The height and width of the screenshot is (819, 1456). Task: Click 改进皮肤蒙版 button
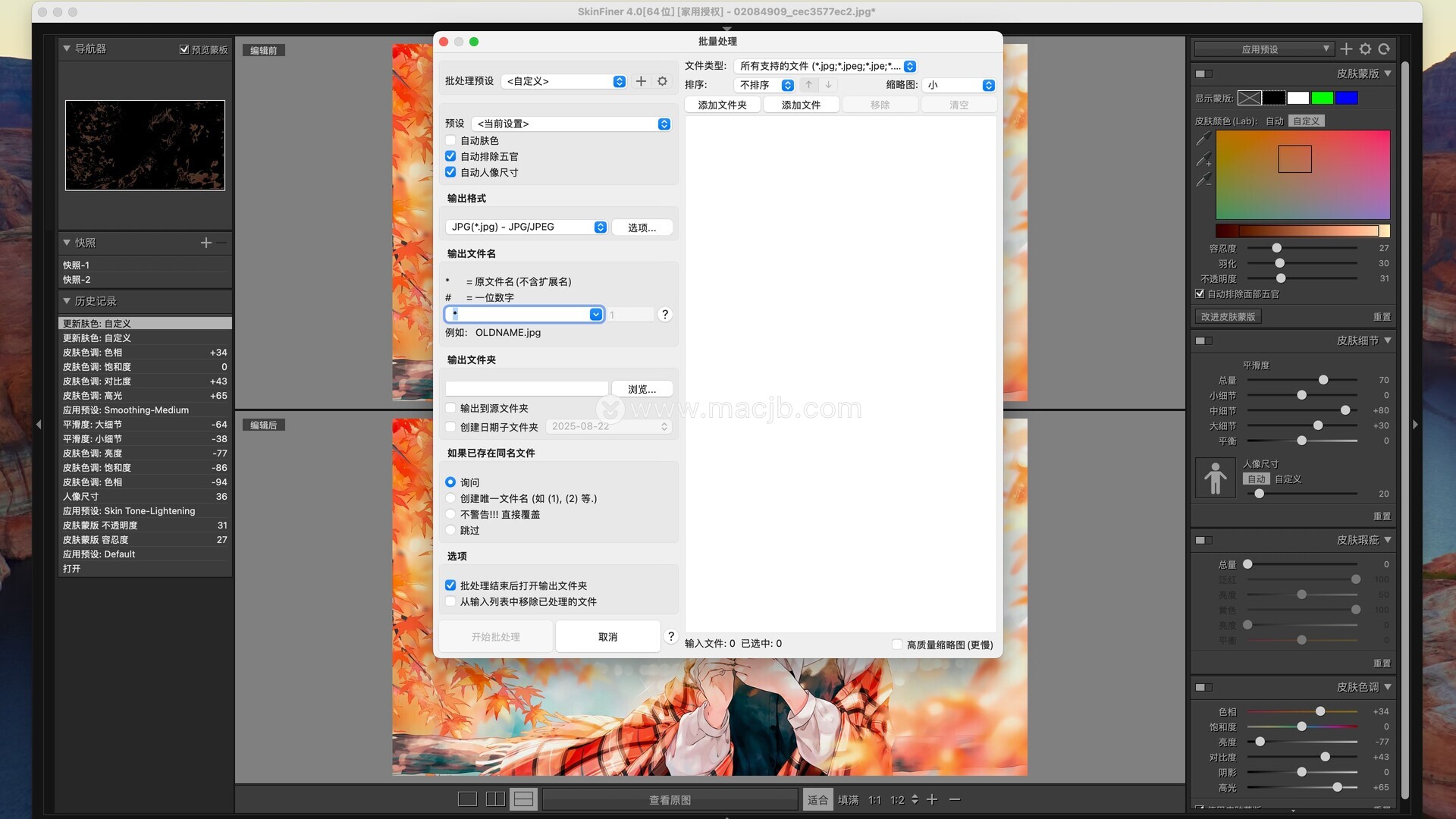(1228, 316)
